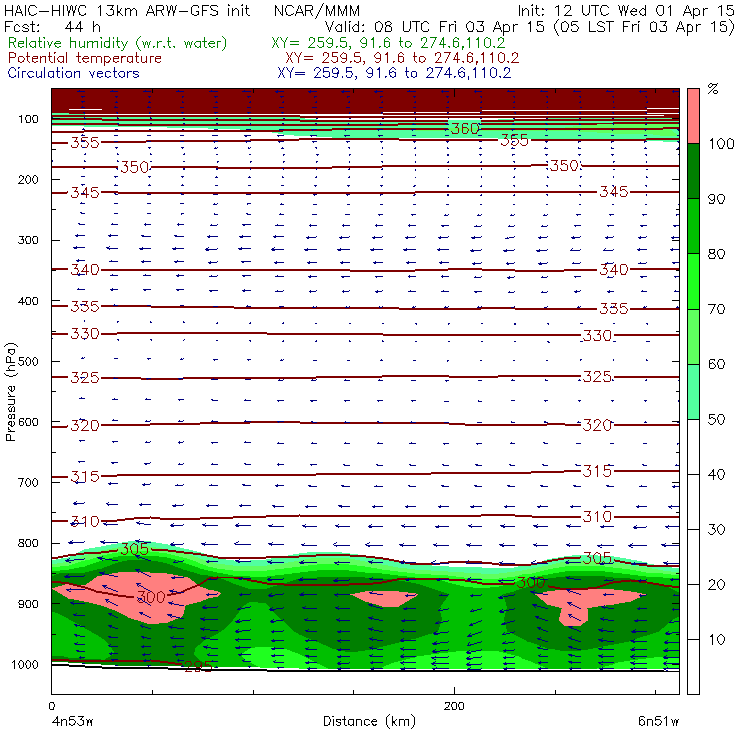Click the white 40–50% colorbar segment

pyautogui.click(x=693, y=447)
